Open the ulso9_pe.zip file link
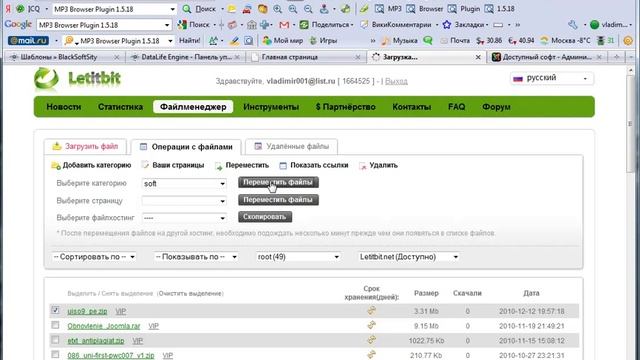Viewport: 640px width, 360px height. [x=87, y=311]
